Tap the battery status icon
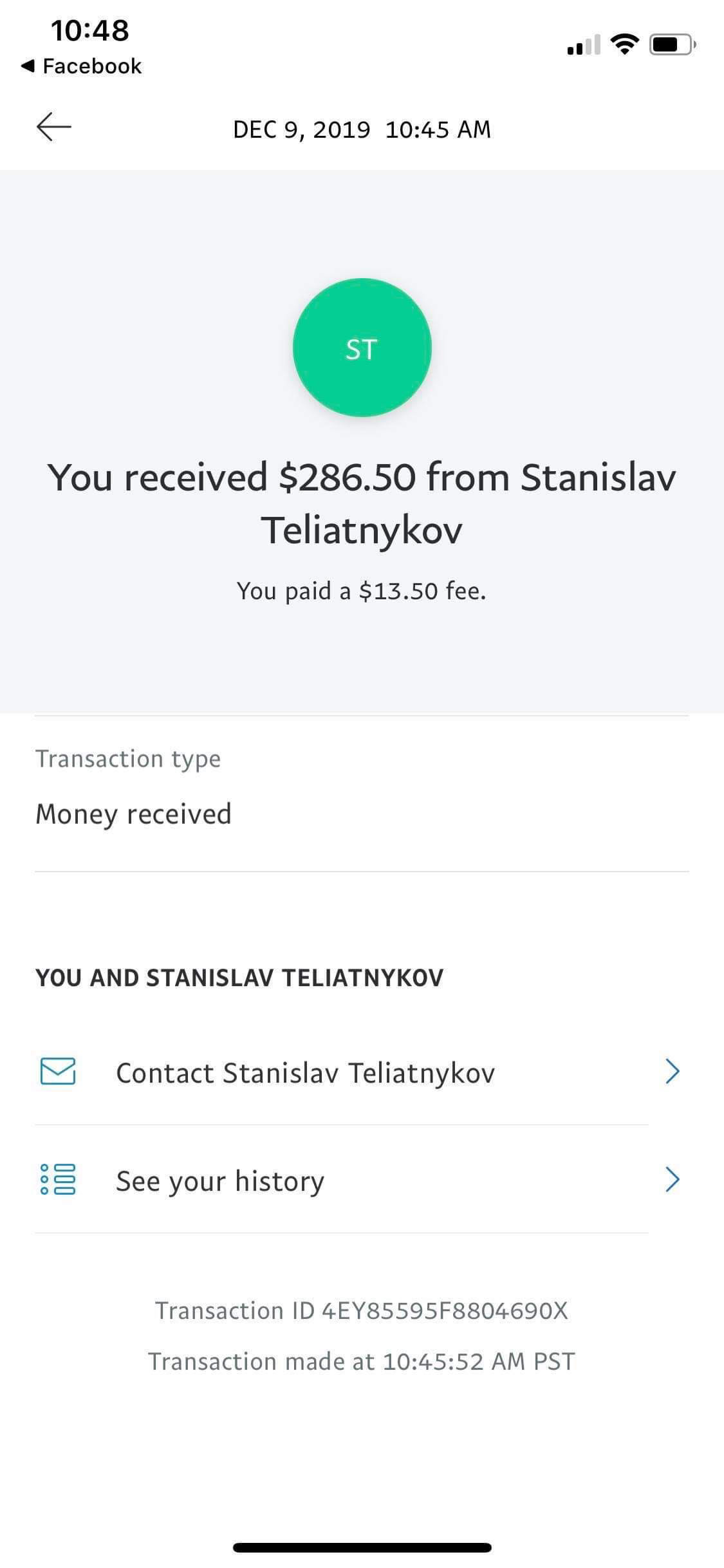Screen dimensions: 724x1568 coord(671,44)
